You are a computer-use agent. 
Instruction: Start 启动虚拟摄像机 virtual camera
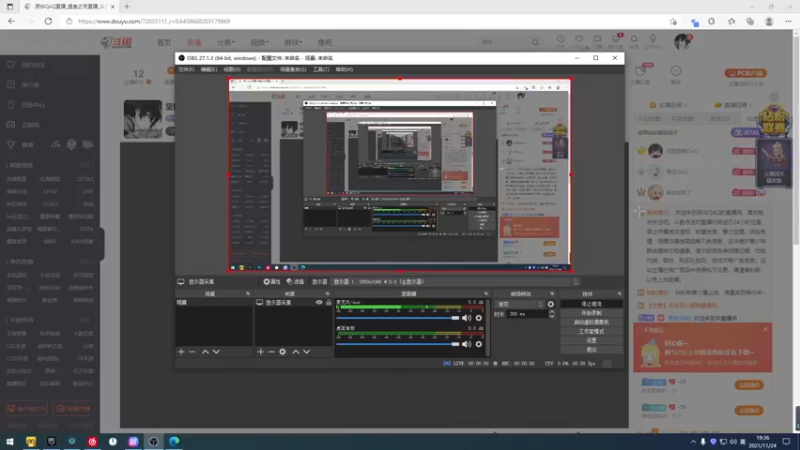[591, 322]
